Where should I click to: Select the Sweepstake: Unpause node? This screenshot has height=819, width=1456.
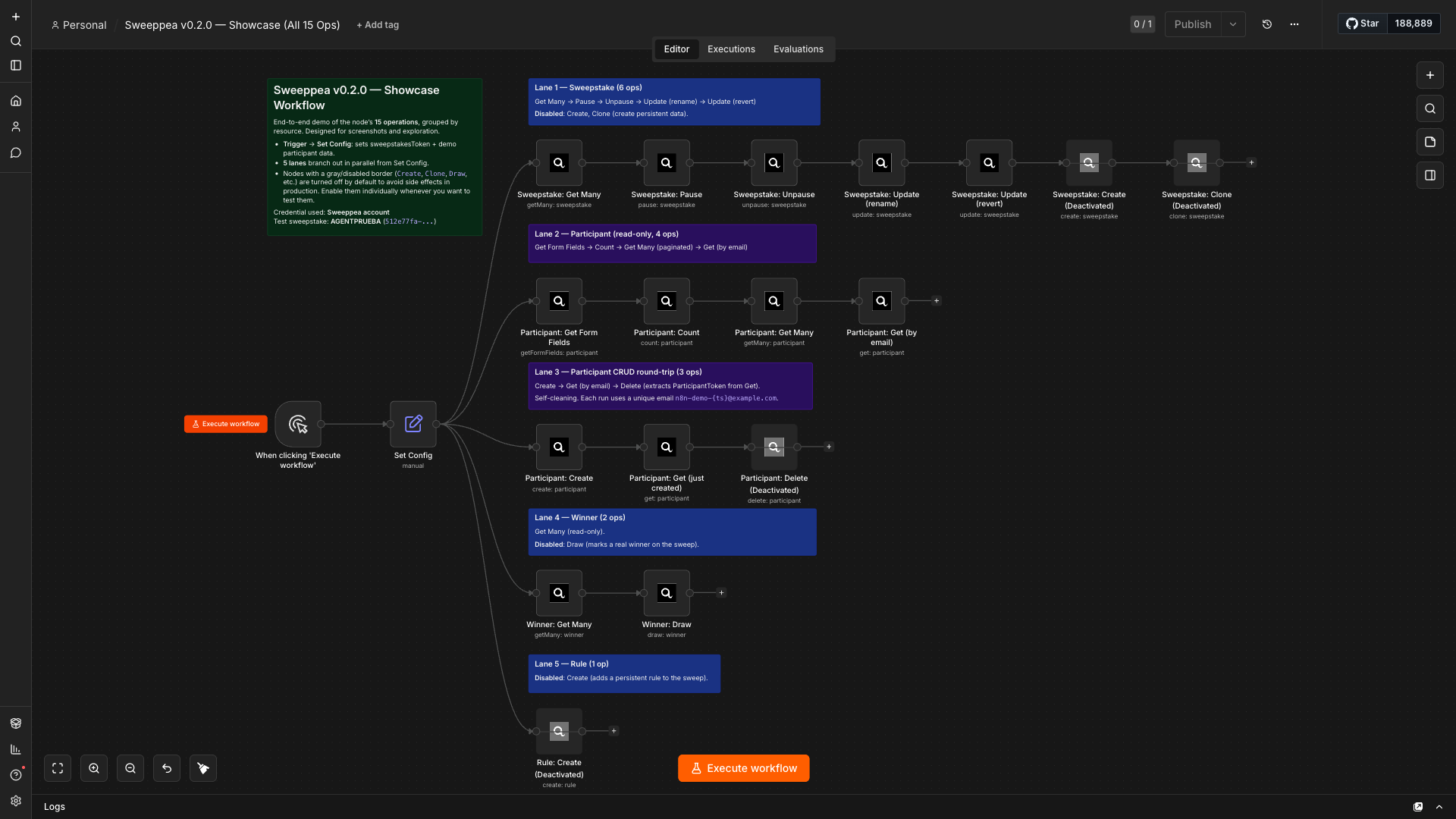click(774, 162)
